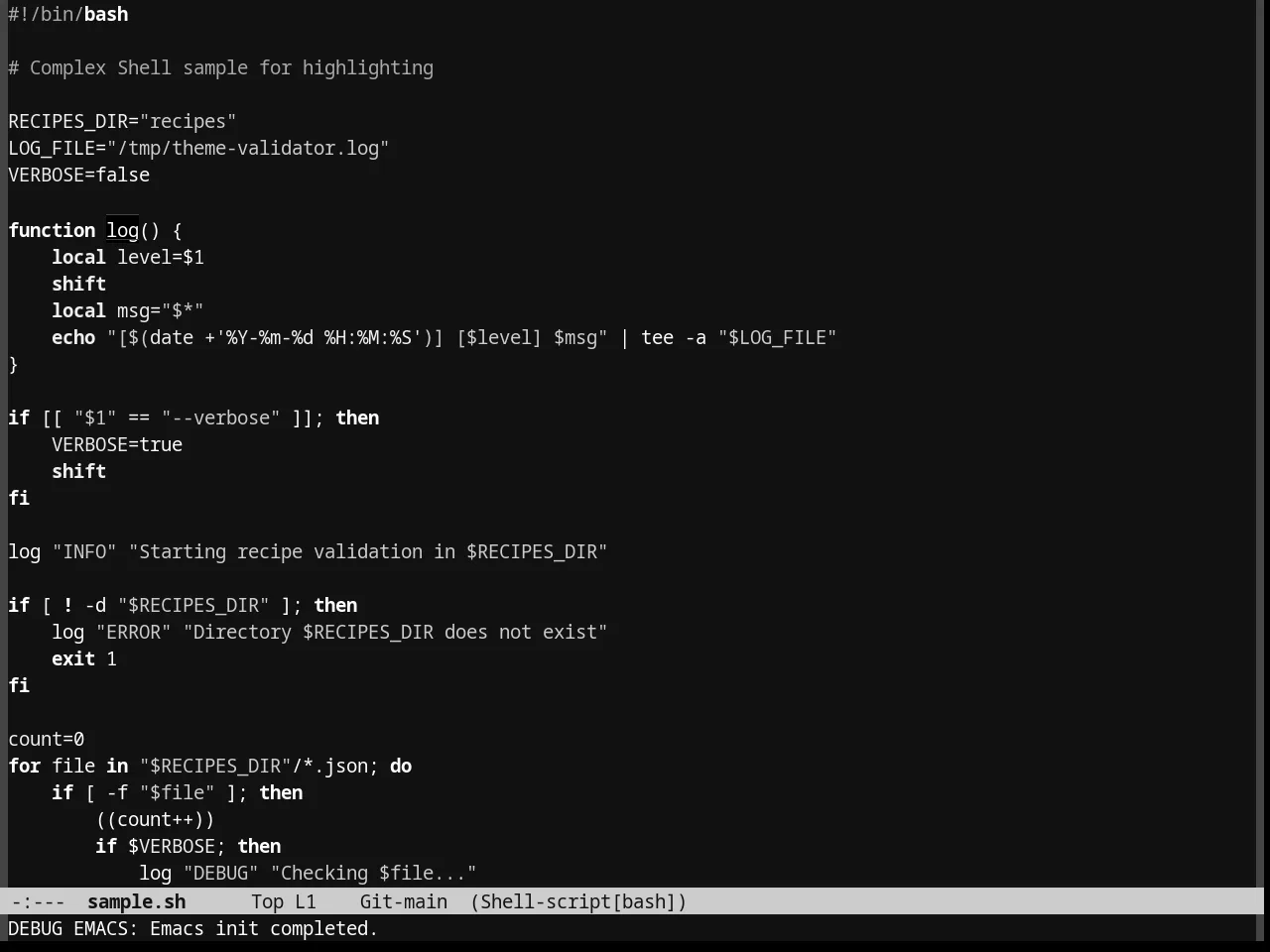Click the closing brace of the log function
The image size is (1270, 952).
pos(13,364)
